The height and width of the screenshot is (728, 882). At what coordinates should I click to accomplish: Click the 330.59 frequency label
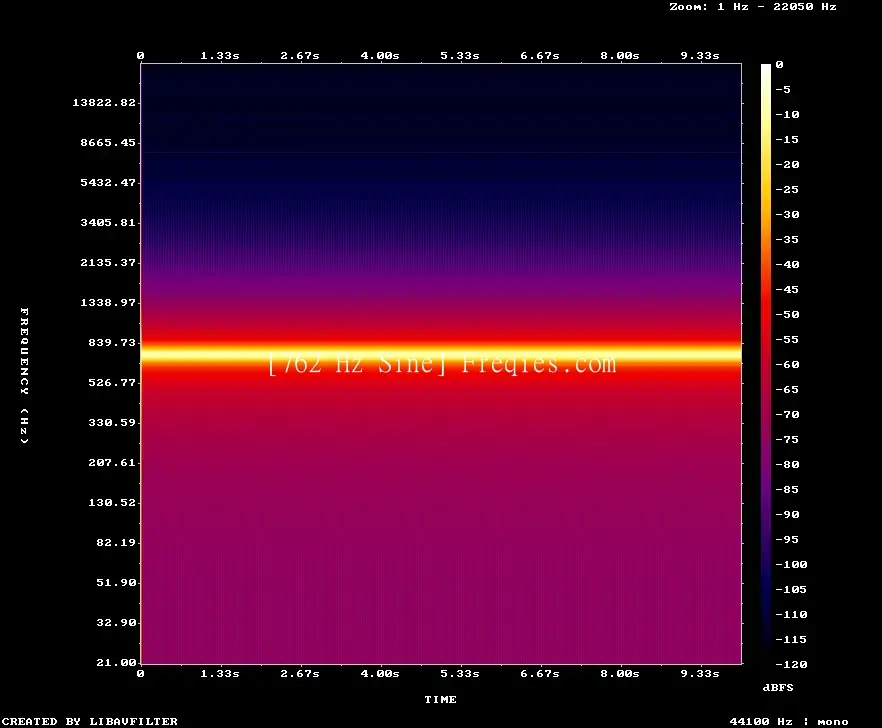[112, 423]
